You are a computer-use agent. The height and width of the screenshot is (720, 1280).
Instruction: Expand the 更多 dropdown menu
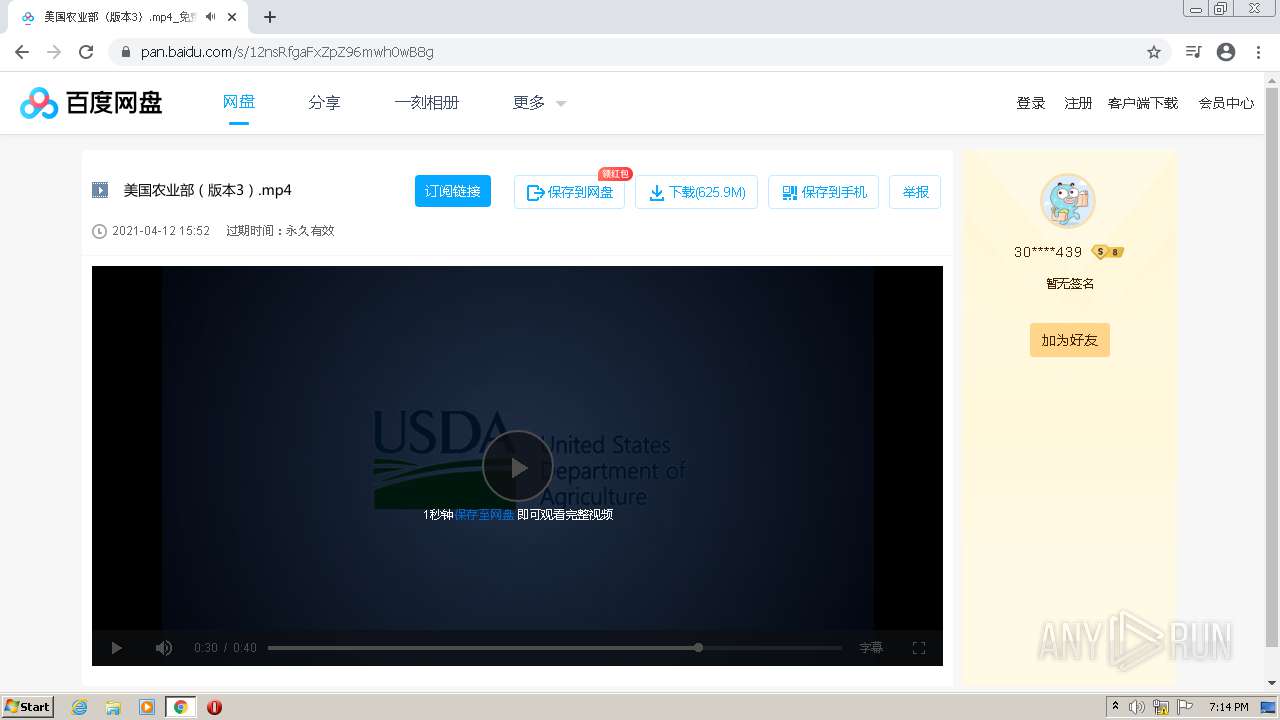pos(539,102)
